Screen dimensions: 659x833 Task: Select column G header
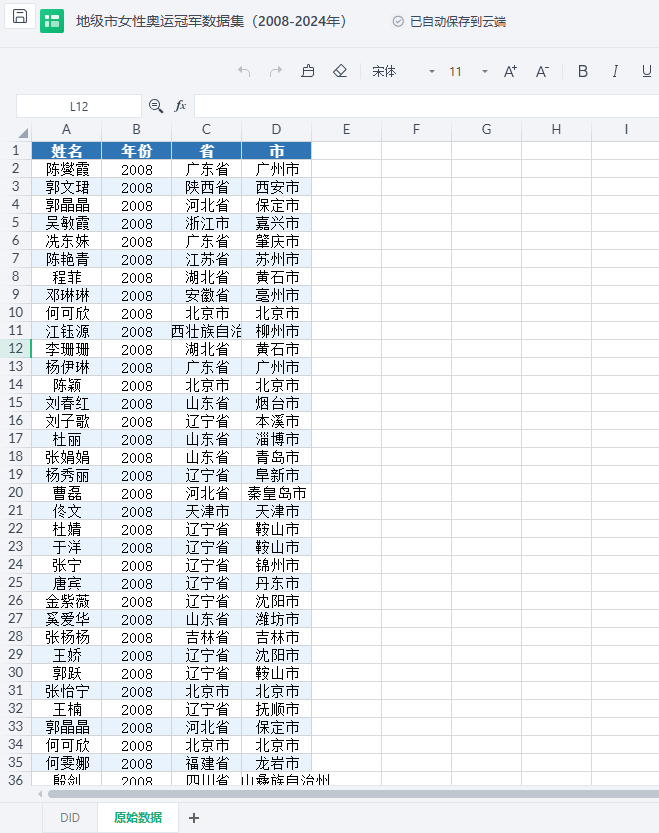coord(486,130)
